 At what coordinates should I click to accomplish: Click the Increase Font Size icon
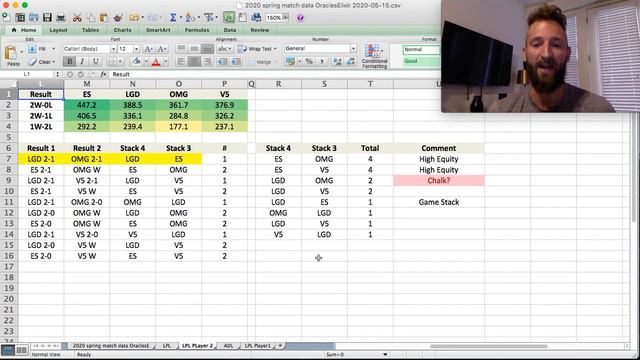149,49
